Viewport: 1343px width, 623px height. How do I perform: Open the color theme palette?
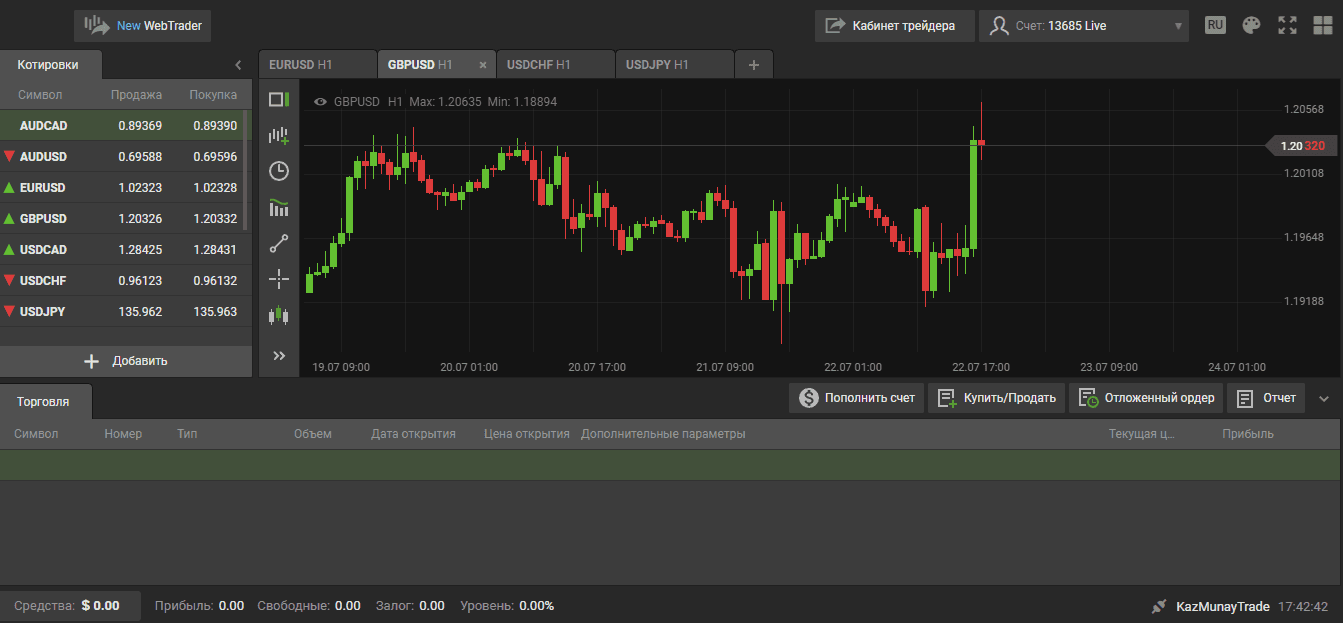pos(1251,26)
